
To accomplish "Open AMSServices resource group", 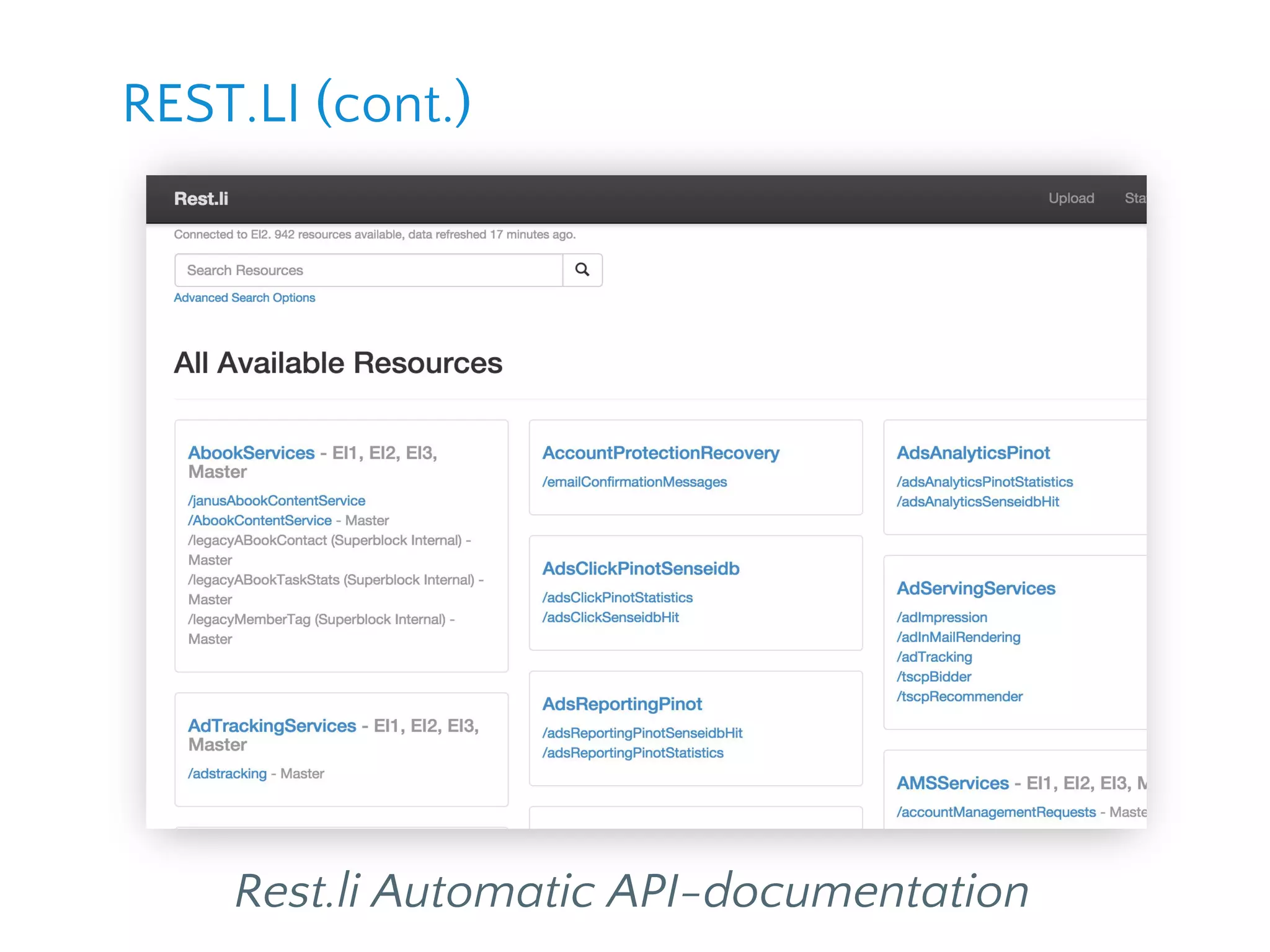I will click(953, 783).
